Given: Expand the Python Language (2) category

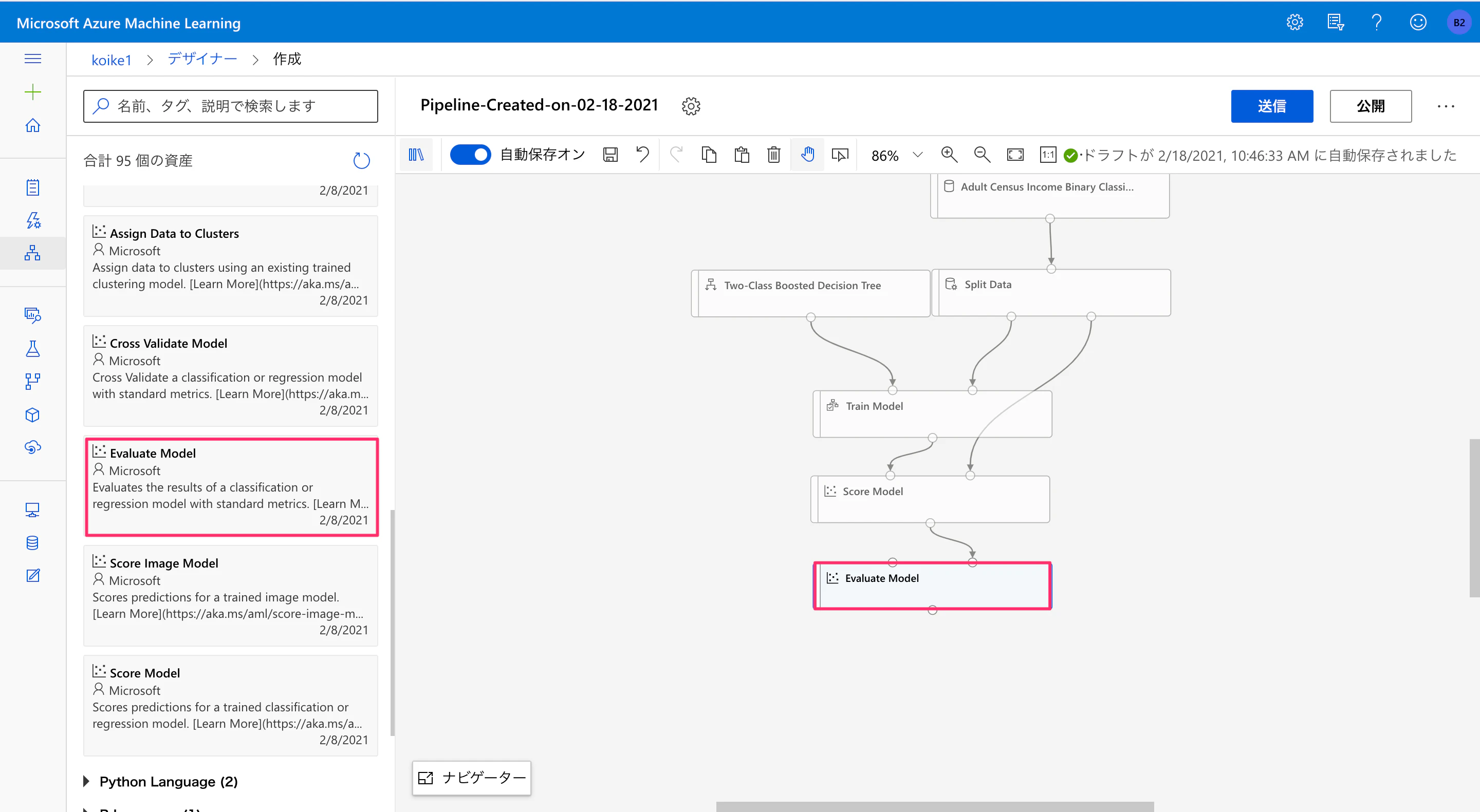Looking at the screenshot, I should coord(161,781).
